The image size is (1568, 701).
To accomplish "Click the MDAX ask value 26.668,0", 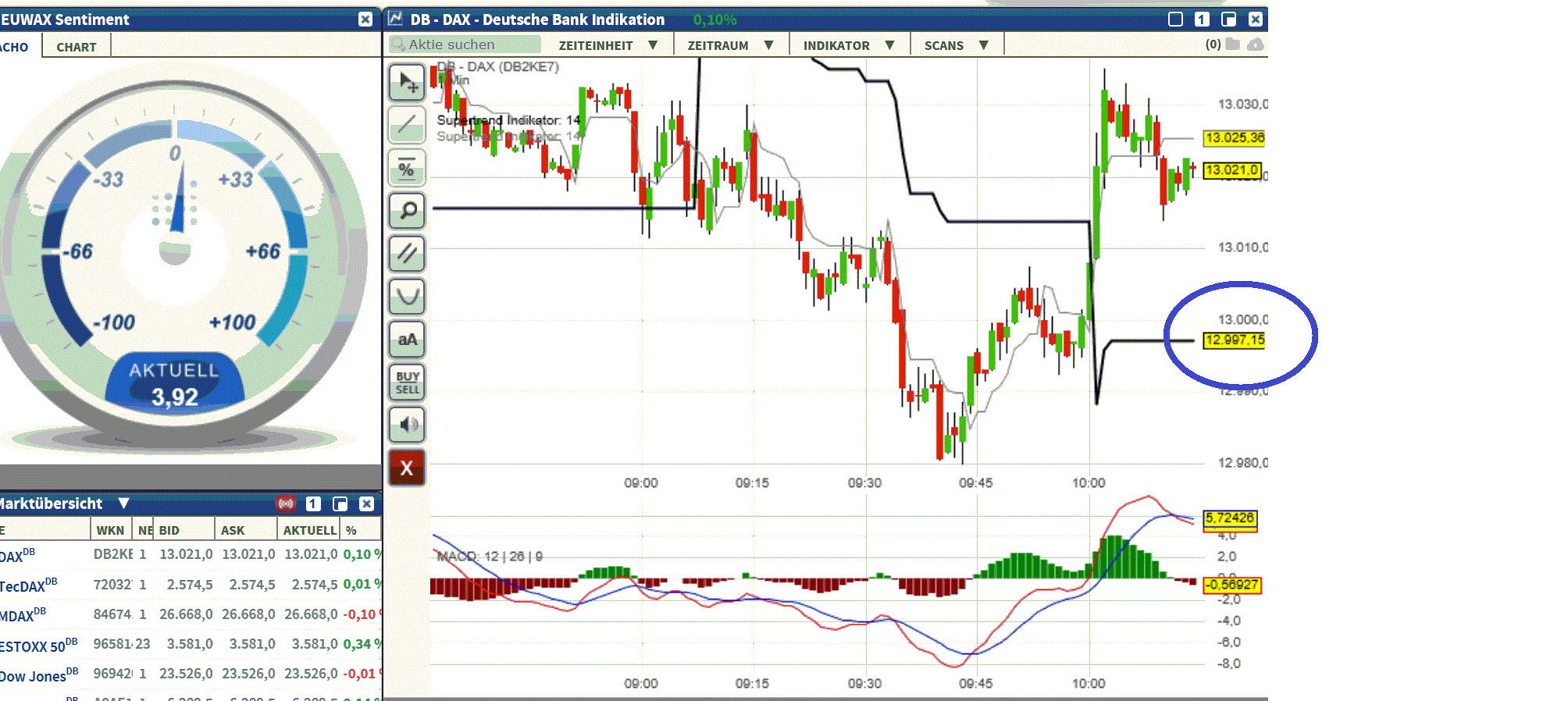I will 248,614.
